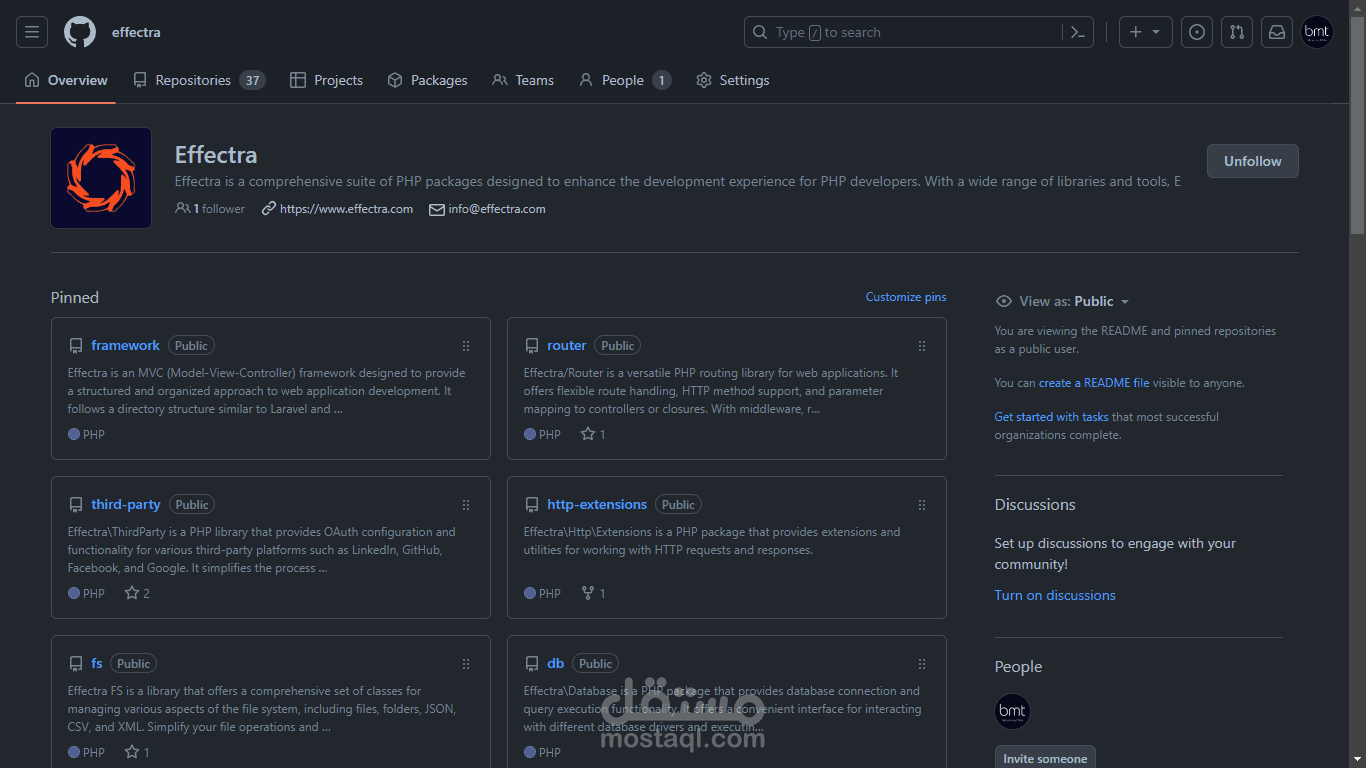This screenshot has width=1366, height=768.
Task: Open the framework repository link
Action: pyautogui.click(x=125, y=346)
